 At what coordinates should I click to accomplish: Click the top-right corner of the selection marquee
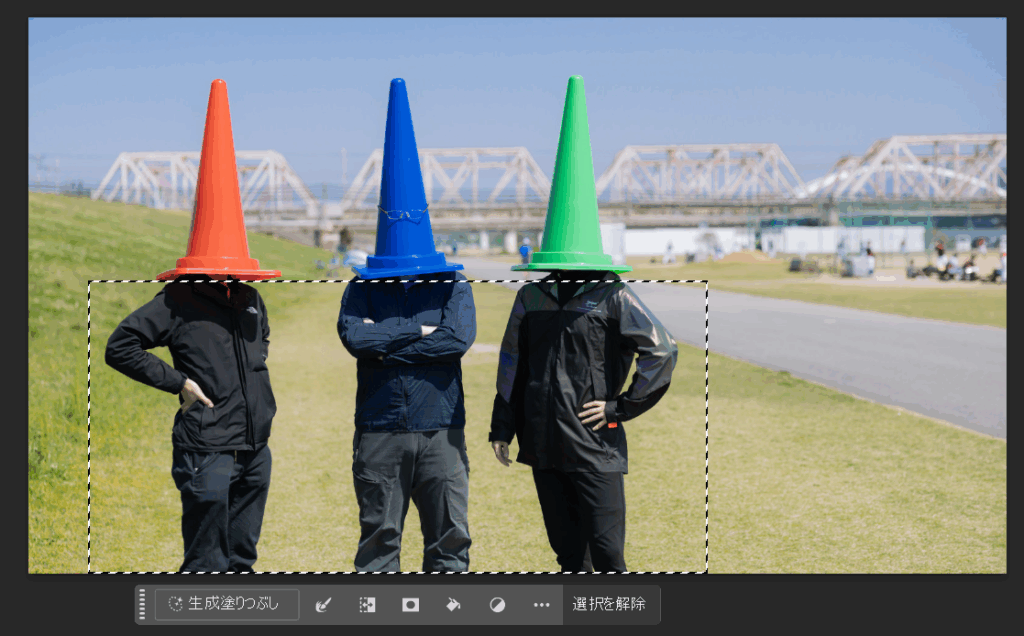click(707, 282)
